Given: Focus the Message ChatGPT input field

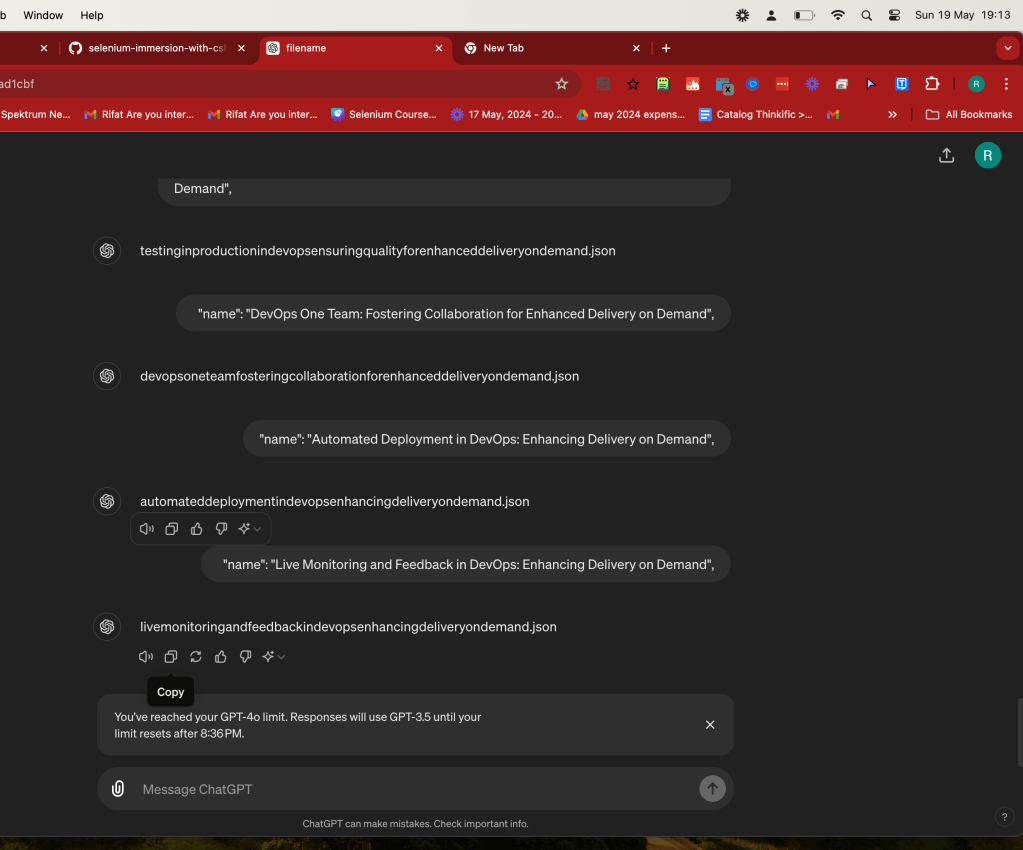Looking at the screenshot, I should coord(415,789).
